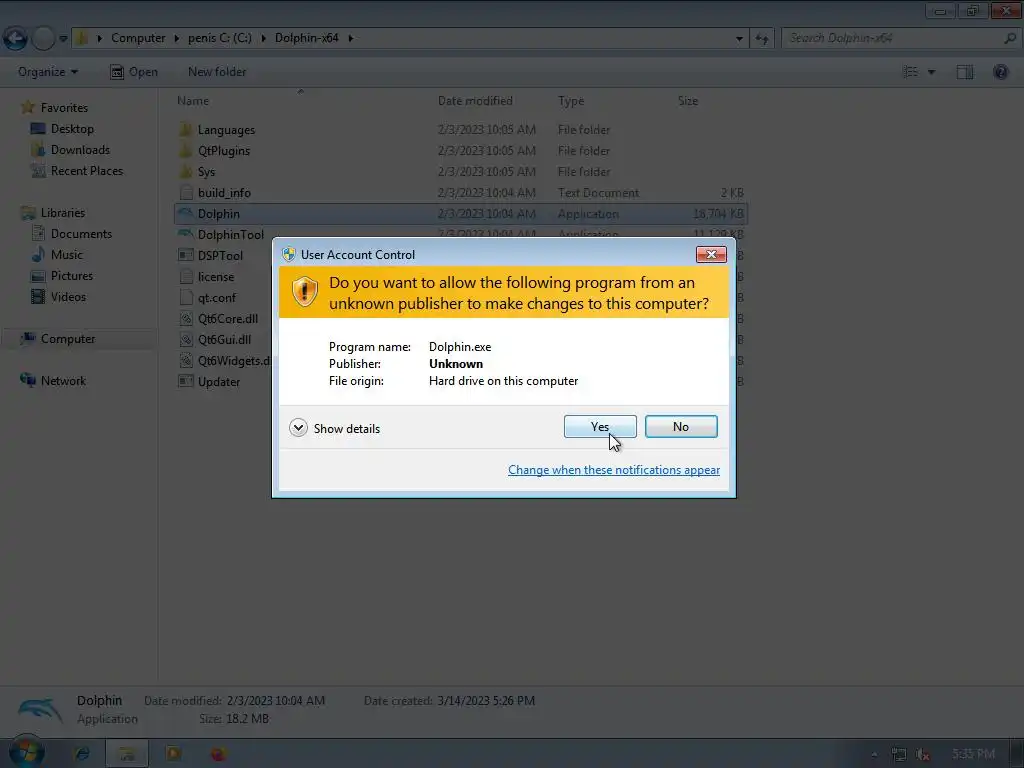Click Open in the Explorer toolbar
Viewport: 1024px width, 768px height.
134,72
